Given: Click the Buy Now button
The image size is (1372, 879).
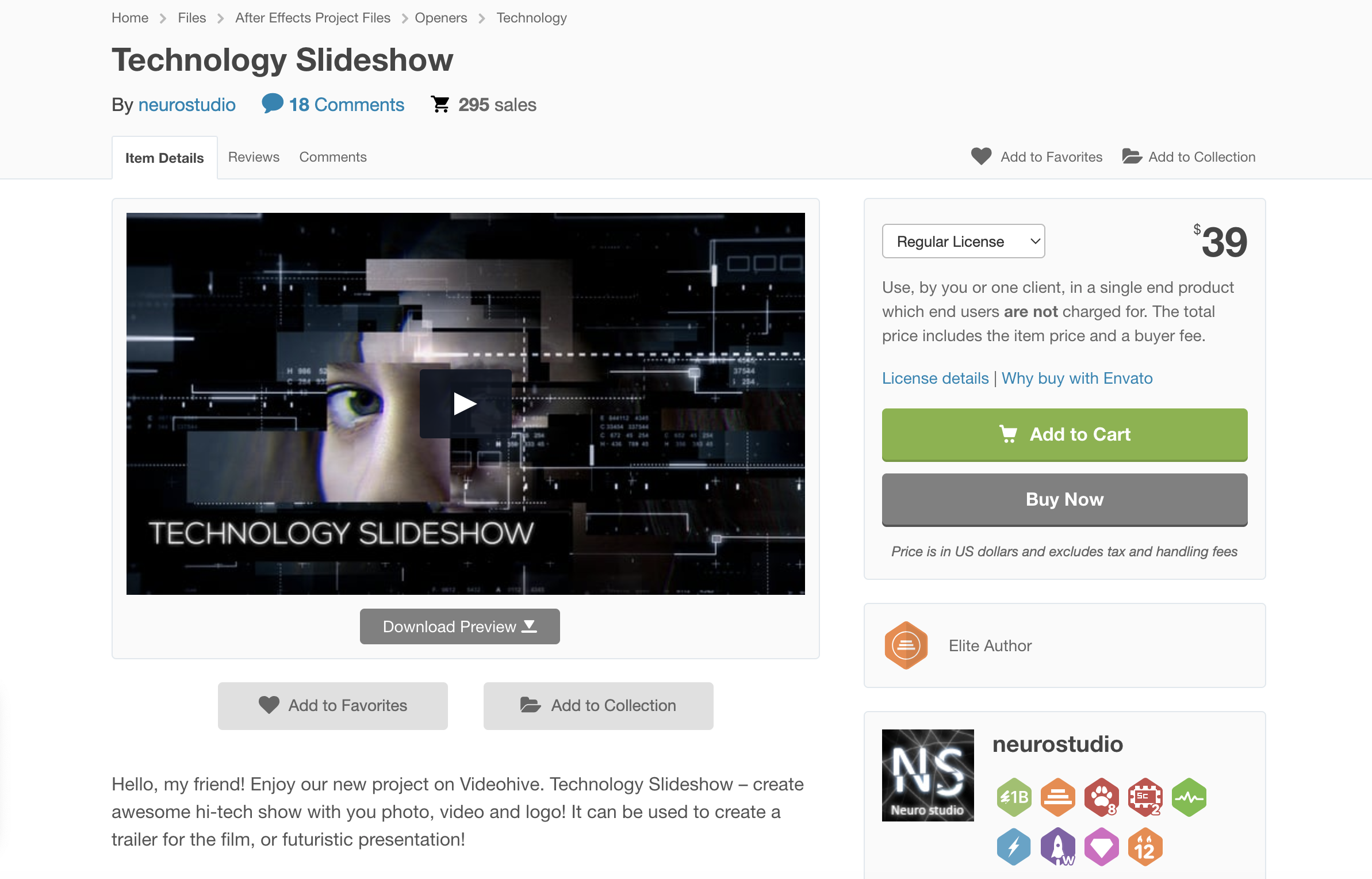Looking at the screenshot, I should (x=1064, y=500).
